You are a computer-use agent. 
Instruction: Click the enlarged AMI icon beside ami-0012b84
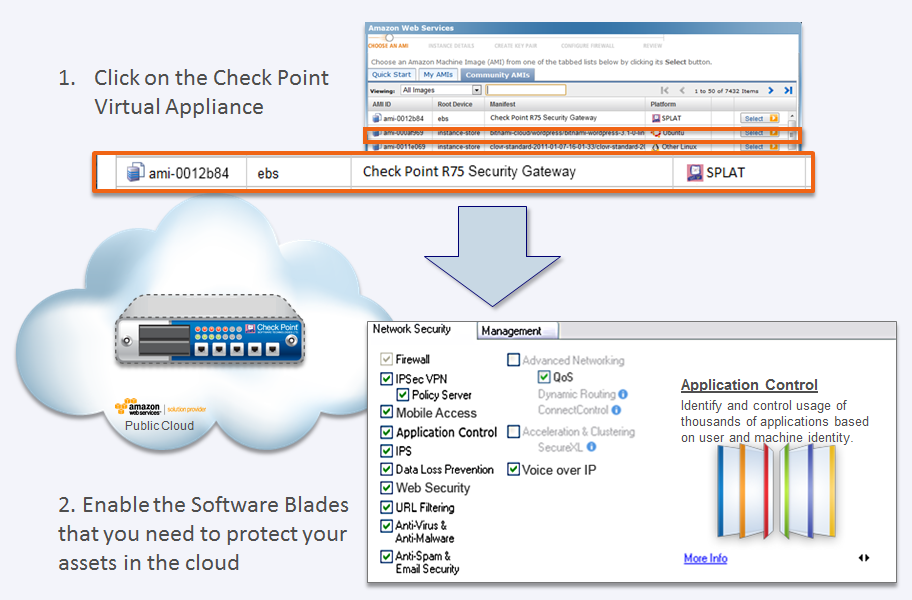[135, 172]
